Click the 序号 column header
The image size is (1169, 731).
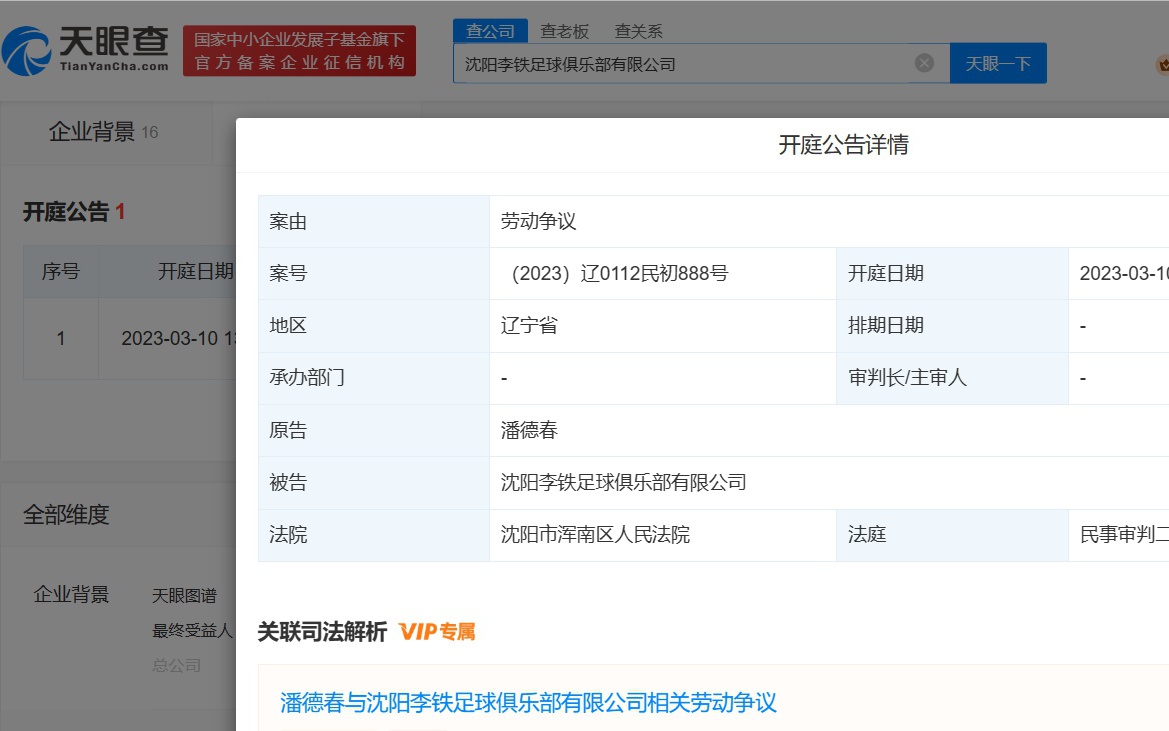click(60, 271)
